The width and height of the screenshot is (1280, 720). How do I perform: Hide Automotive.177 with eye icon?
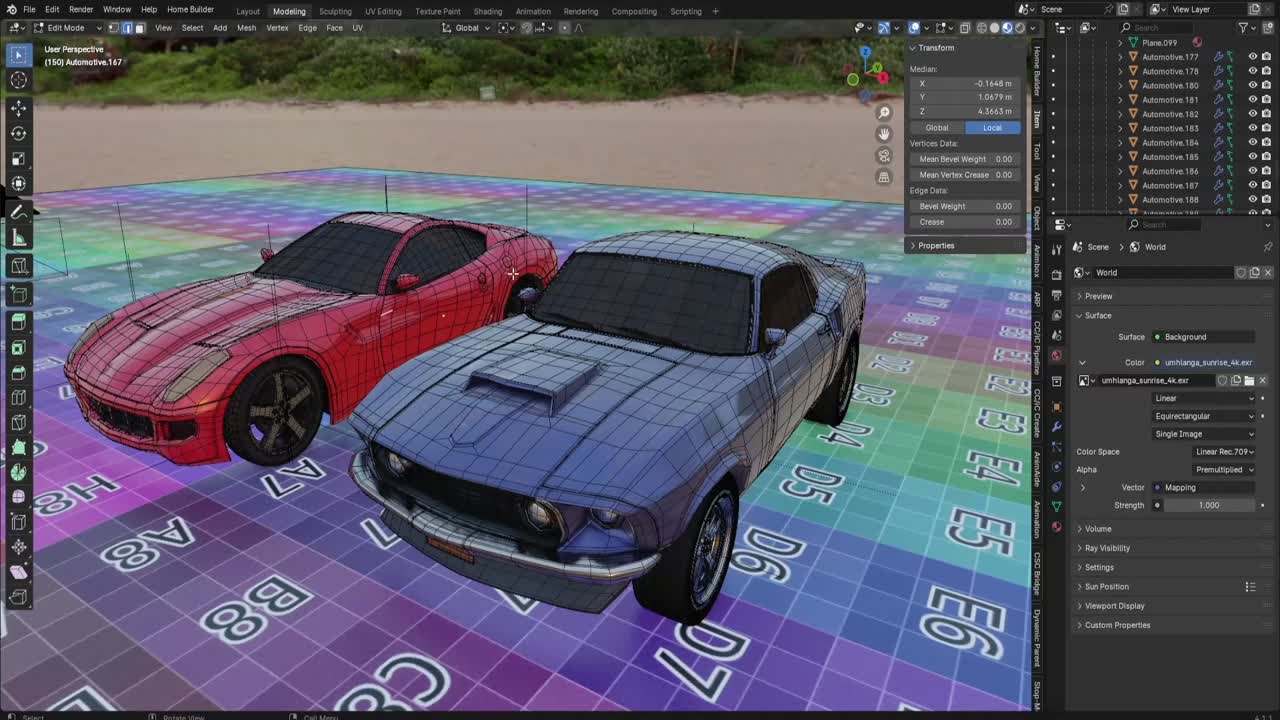(x=1252, y=57)
